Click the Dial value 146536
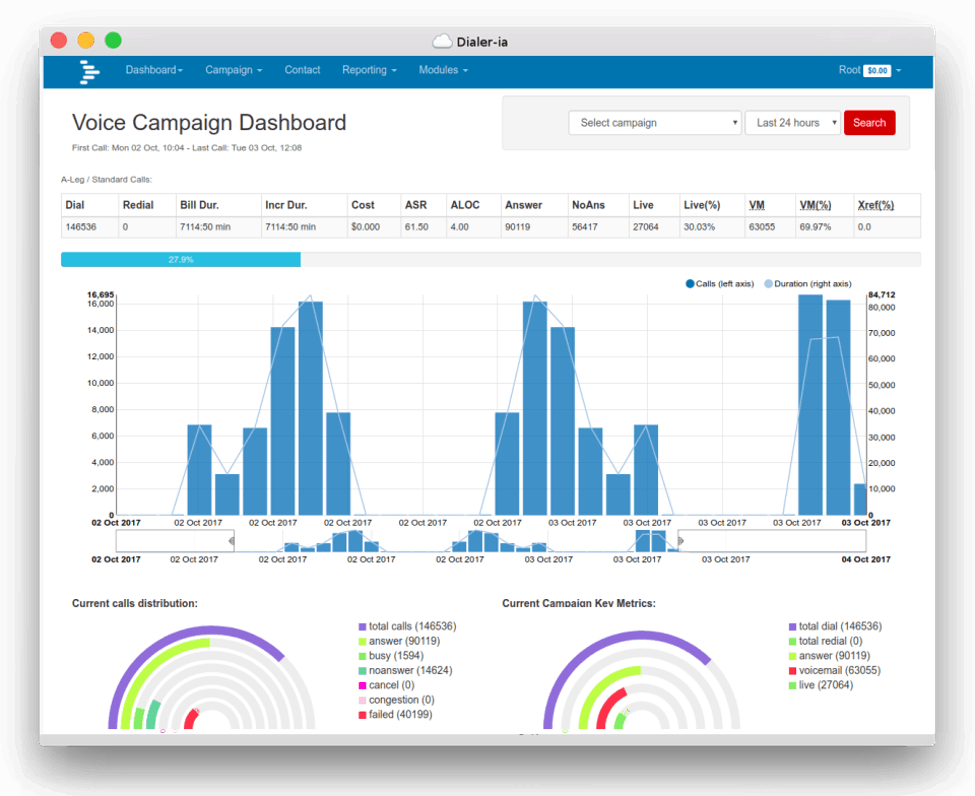The width and height of the screenshot is (975, 796). pos(81,227)
